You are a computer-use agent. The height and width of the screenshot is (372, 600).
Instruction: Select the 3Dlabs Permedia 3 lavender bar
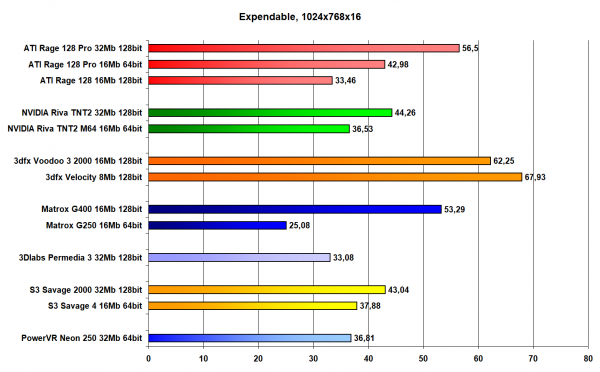[239, 258]
